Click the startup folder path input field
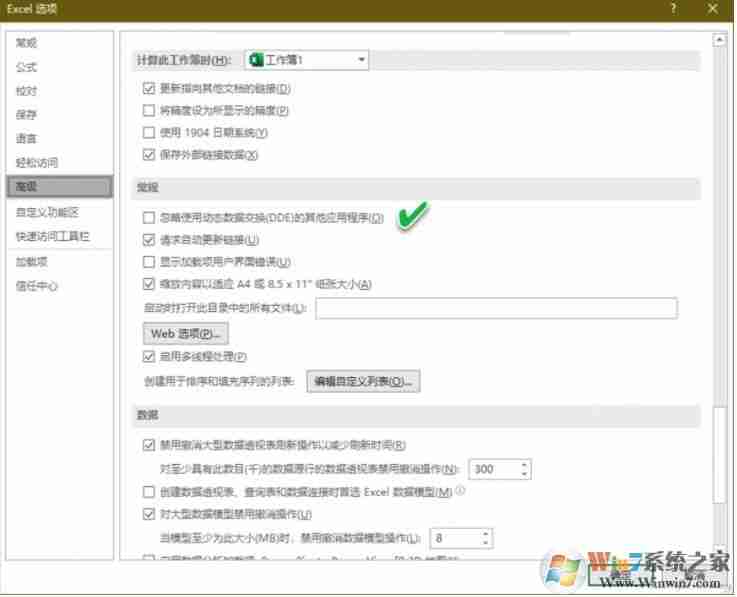737x597 pixels. point(496,308)
